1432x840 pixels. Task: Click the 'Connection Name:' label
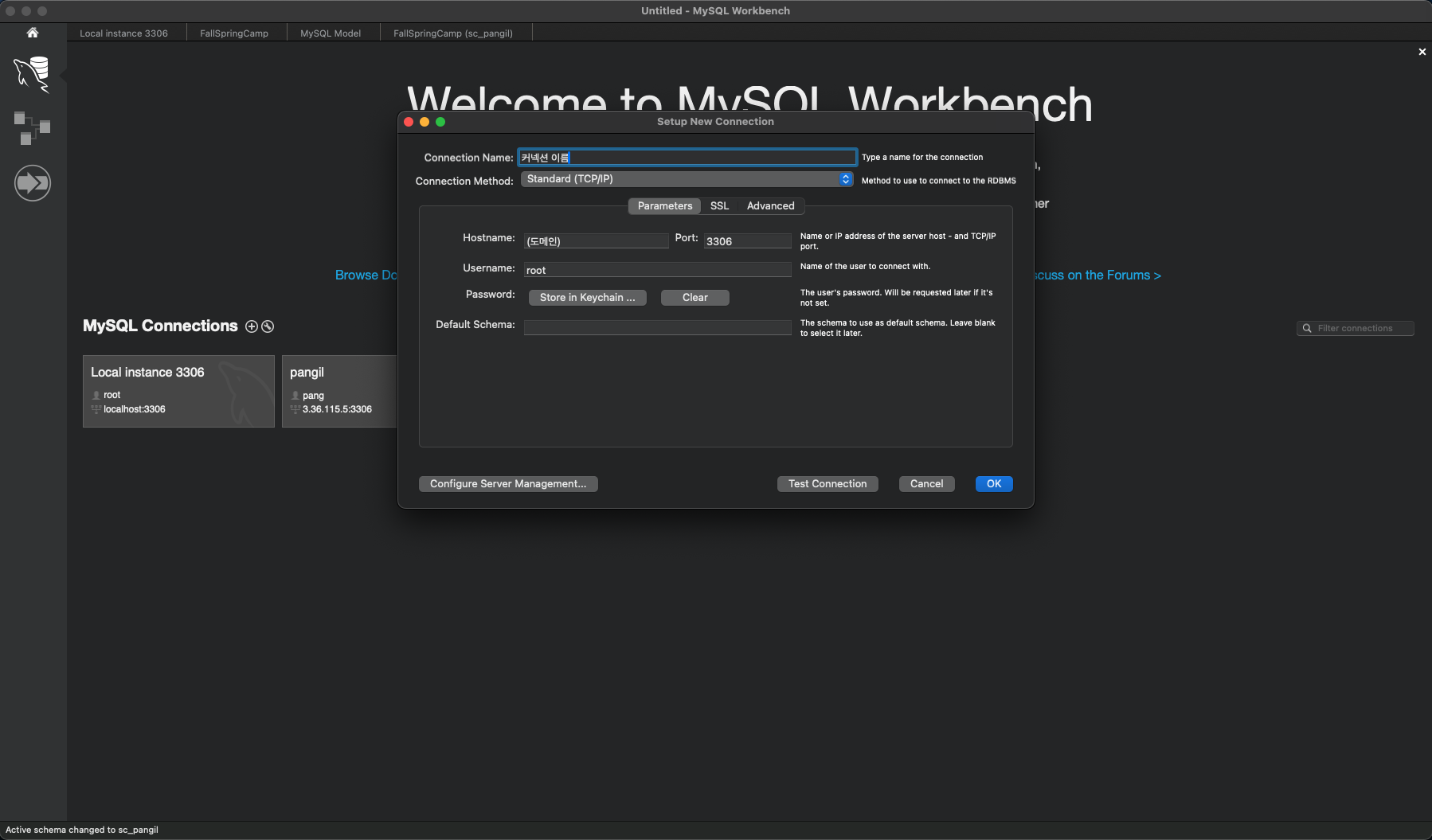(468, 158)
